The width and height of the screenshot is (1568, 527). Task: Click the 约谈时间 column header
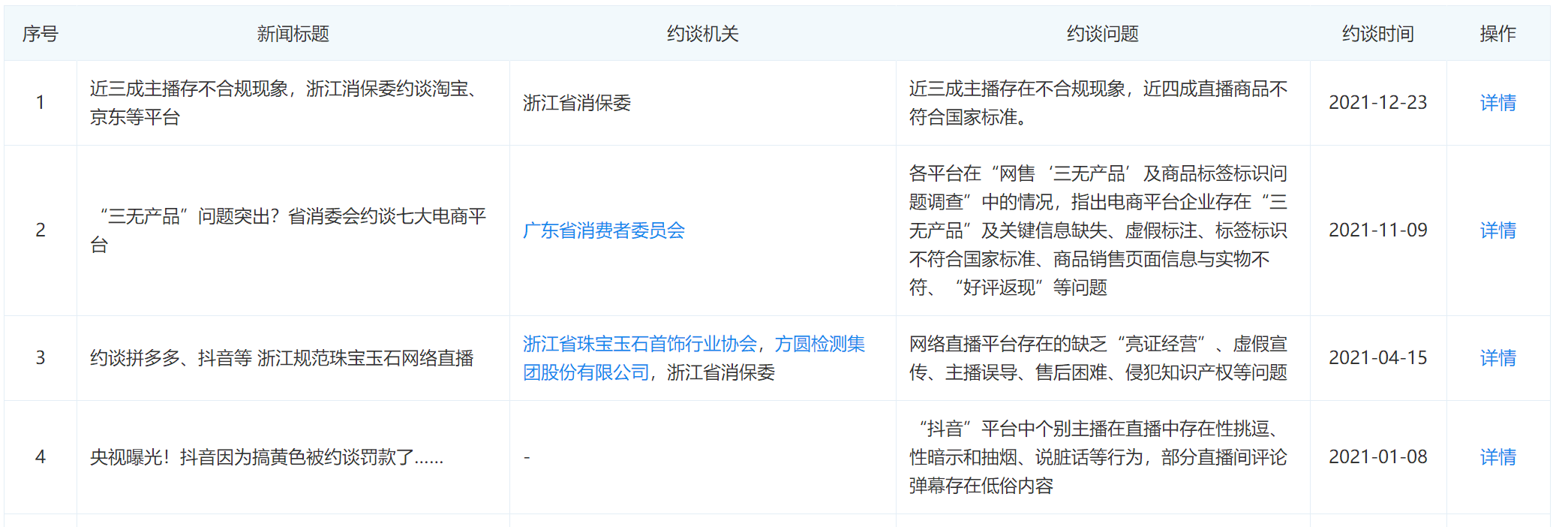1377,34
